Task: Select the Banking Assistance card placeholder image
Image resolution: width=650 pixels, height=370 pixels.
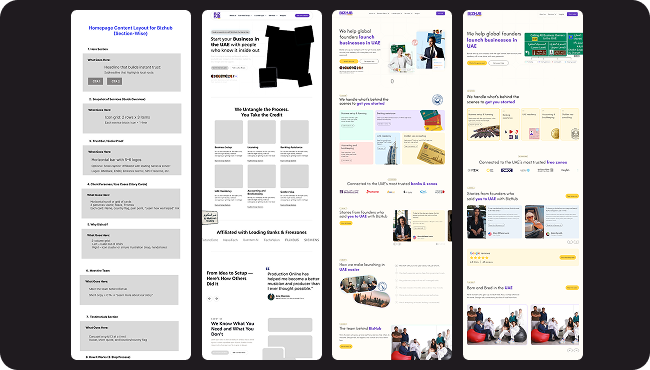Action: coord(294,132)
